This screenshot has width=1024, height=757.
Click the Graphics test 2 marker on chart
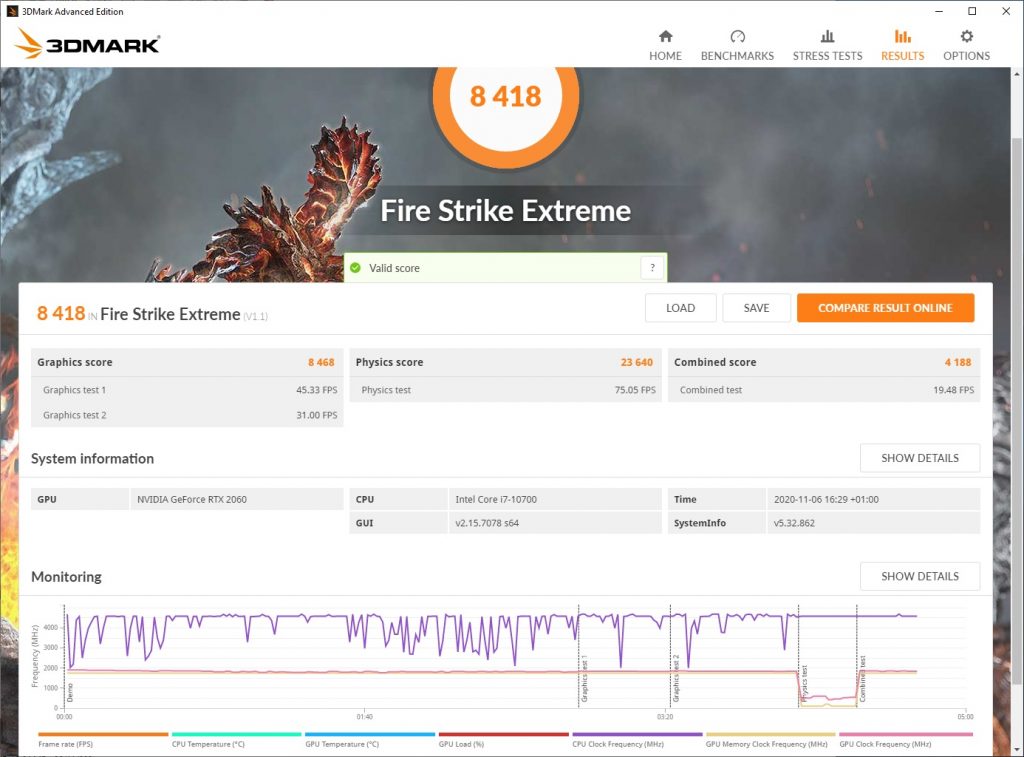pos(676,679)
